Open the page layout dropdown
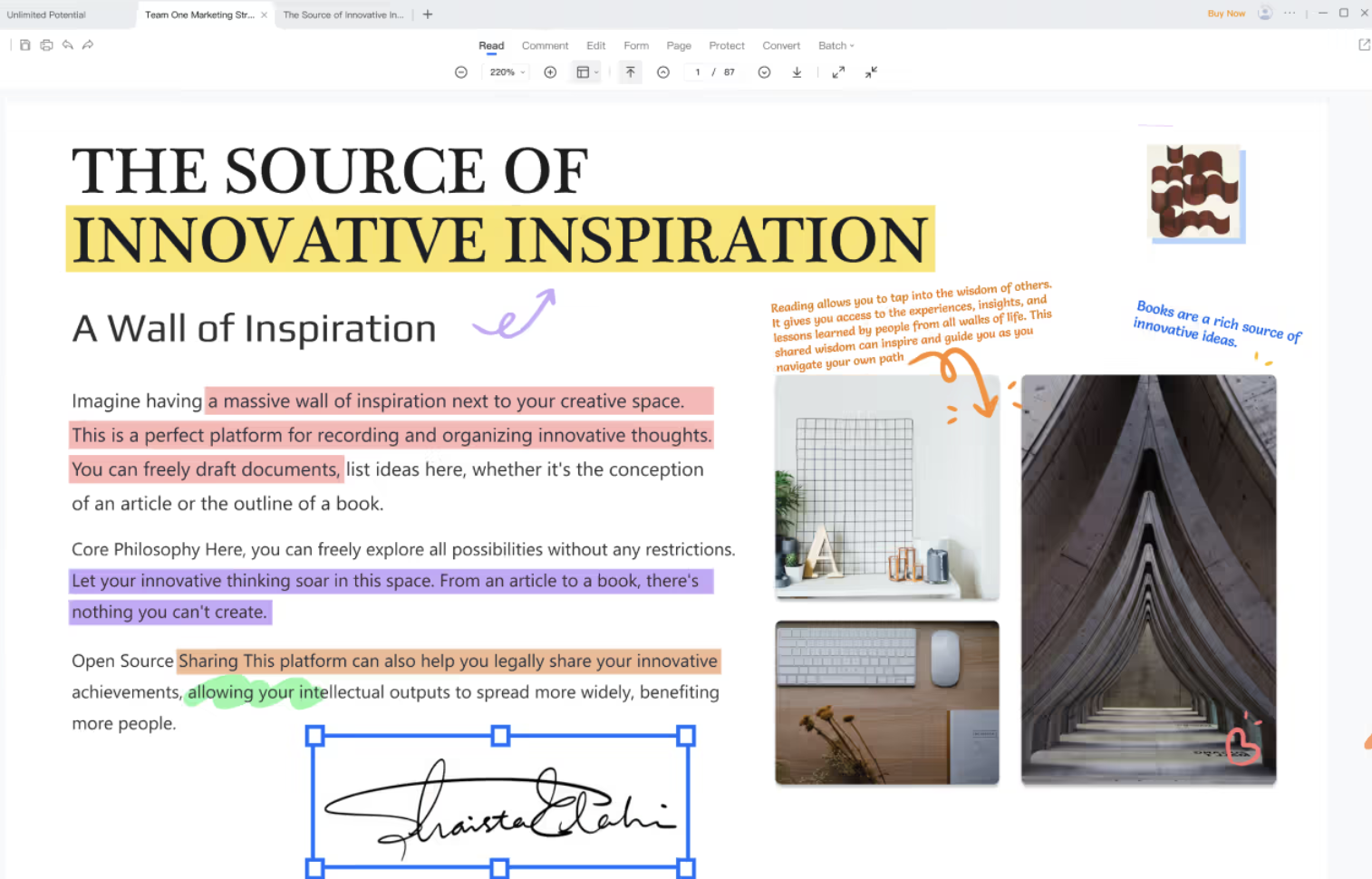This screenshot has width=1372, height=879. [x=587, y=72]
